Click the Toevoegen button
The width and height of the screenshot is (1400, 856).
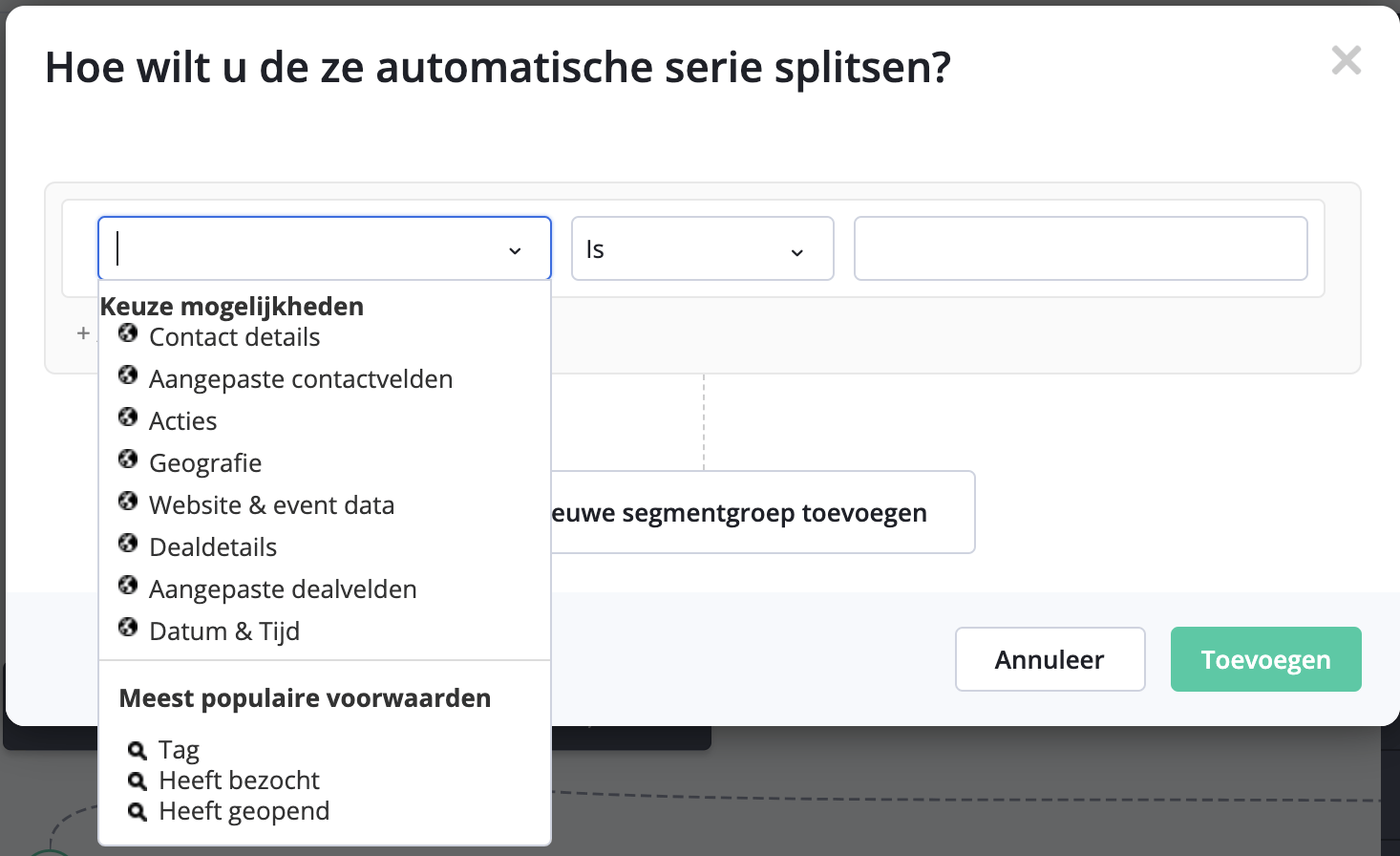point(1265,659)
